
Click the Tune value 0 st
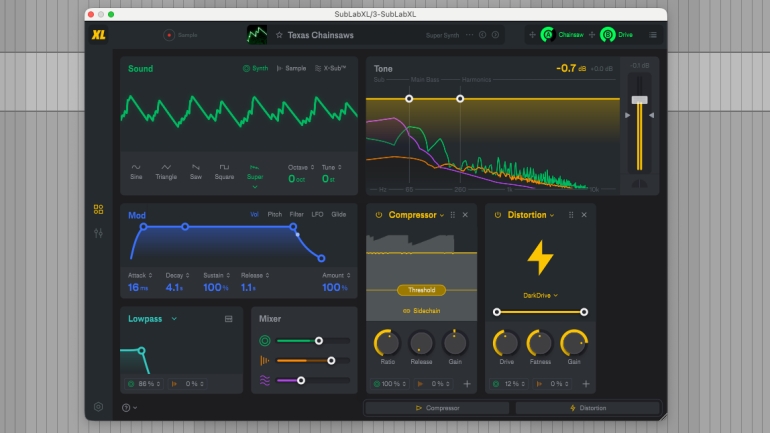tap(328, 179)
